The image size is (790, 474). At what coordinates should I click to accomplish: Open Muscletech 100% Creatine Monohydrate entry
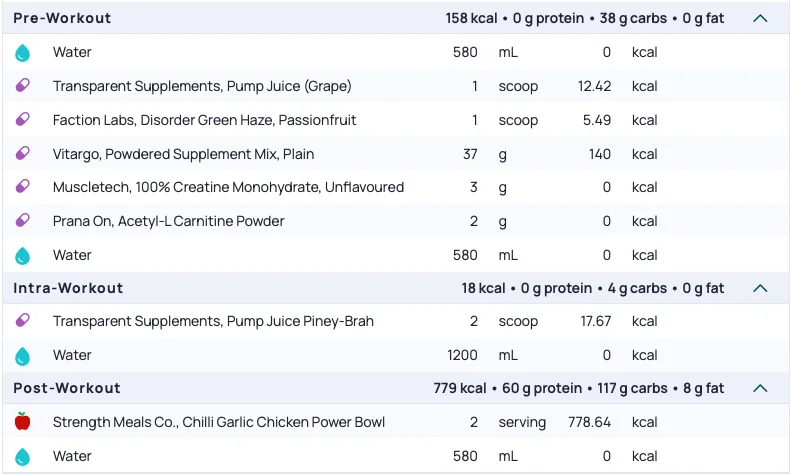[x=228, y=187]
